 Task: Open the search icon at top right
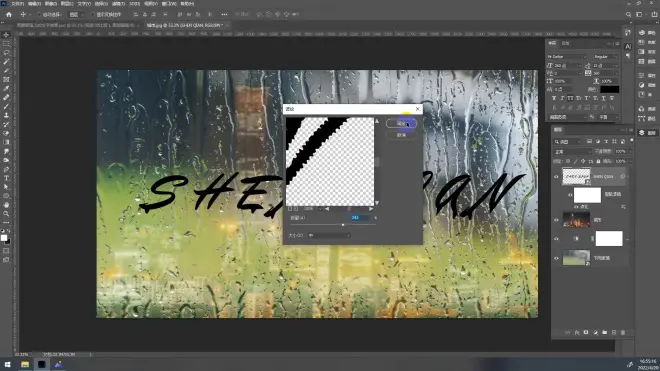tap(628, 14)
